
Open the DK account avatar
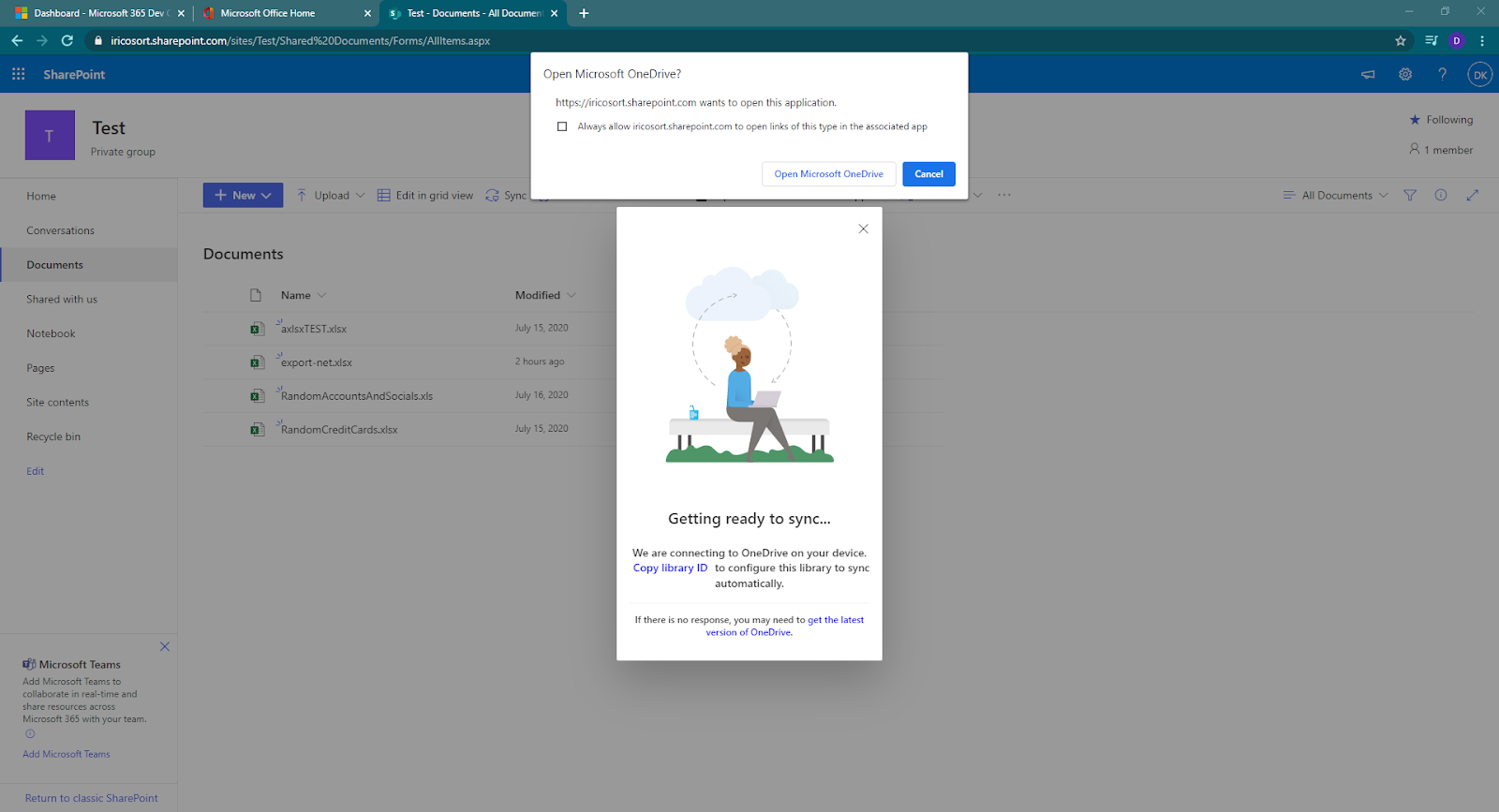point(1480,75)
